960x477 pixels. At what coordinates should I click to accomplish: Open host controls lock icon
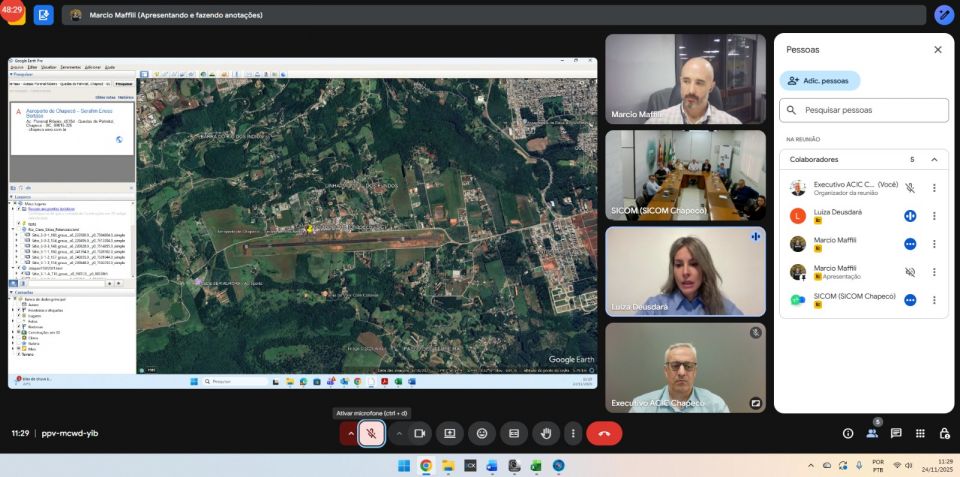click(x=944, y=433)
